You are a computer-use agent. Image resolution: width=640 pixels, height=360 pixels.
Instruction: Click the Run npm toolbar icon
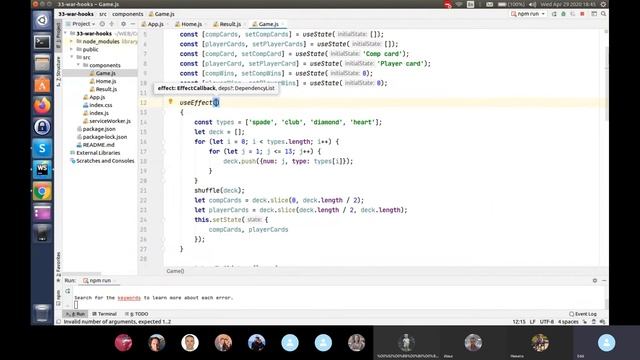click(x=554, y=14)
